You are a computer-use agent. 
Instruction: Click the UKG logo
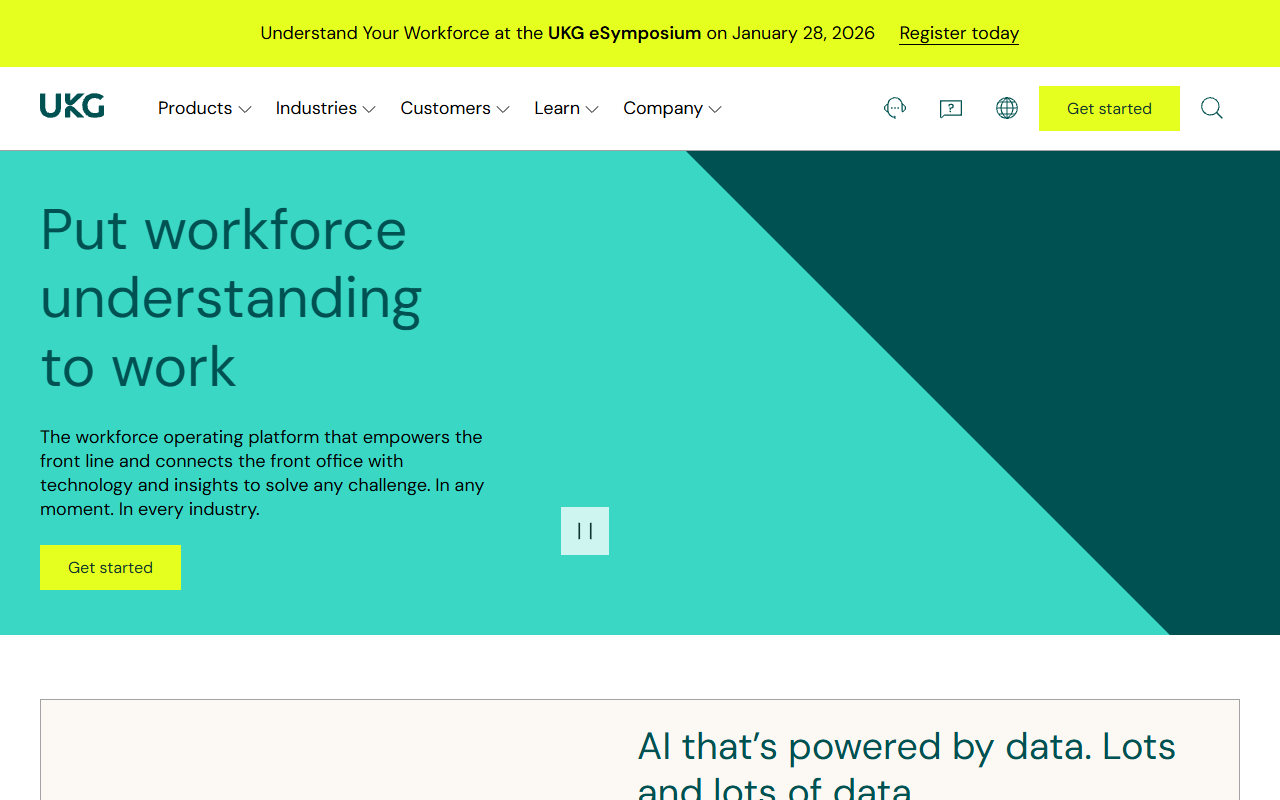point(72,106)
